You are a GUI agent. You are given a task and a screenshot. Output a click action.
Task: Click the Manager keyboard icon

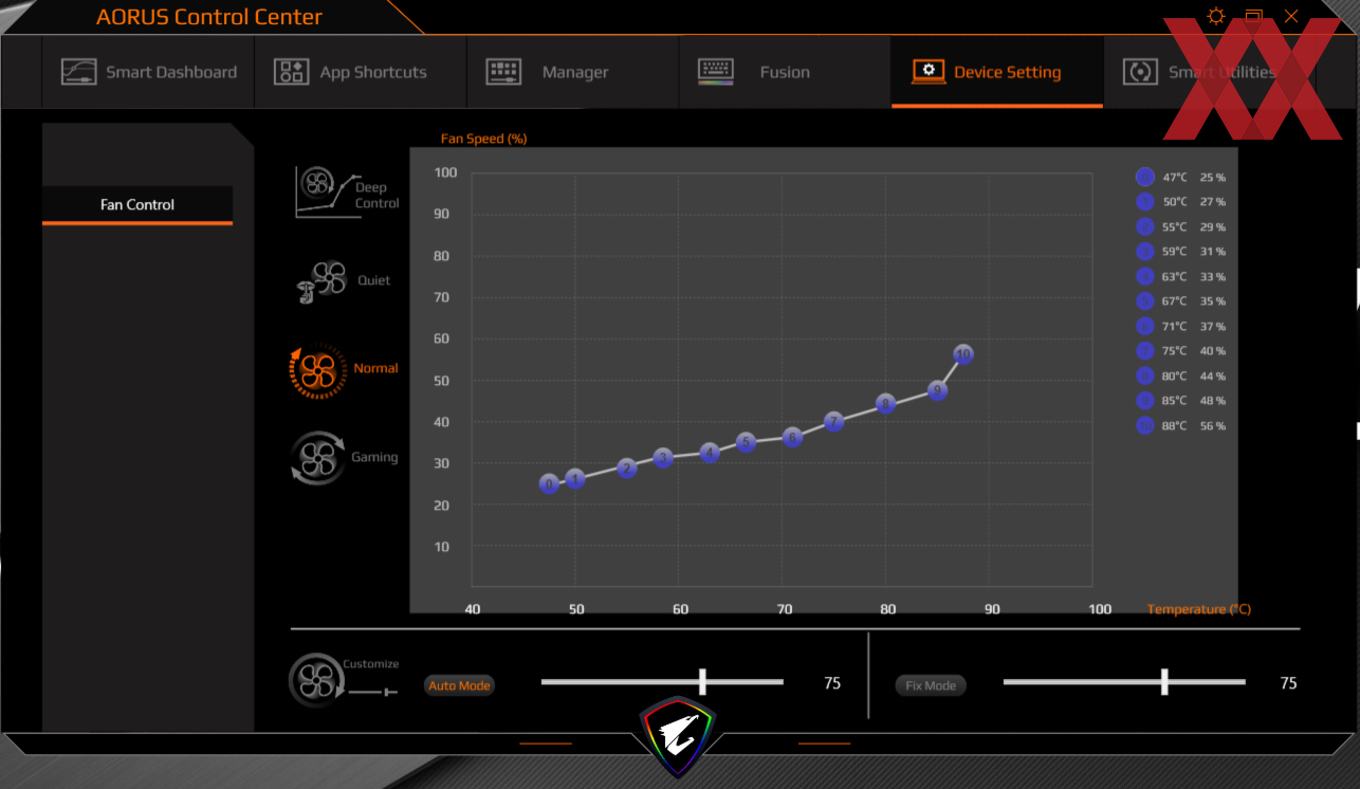coord(503,71)
